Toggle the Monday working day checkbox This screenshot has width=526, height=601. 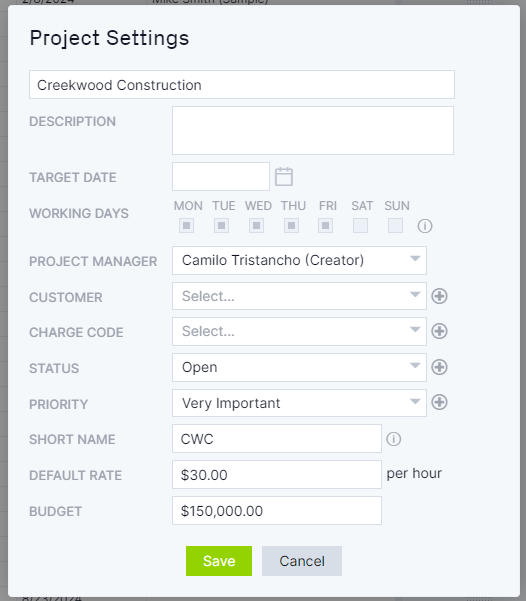pyautogui.click(x=187, y=225)
